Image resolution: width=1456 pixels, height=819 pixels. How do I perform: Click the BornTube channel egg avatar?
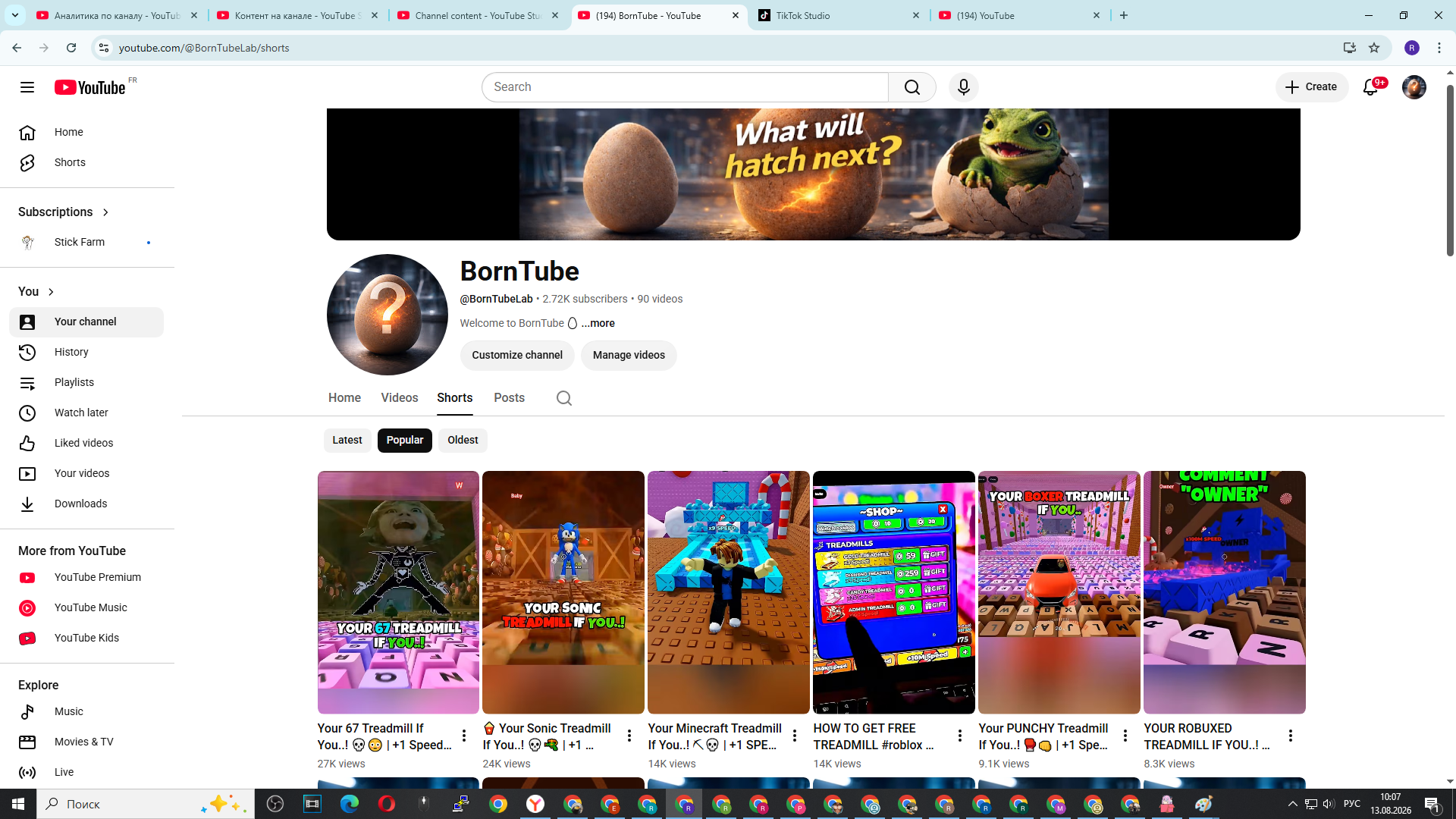(388, 315)
